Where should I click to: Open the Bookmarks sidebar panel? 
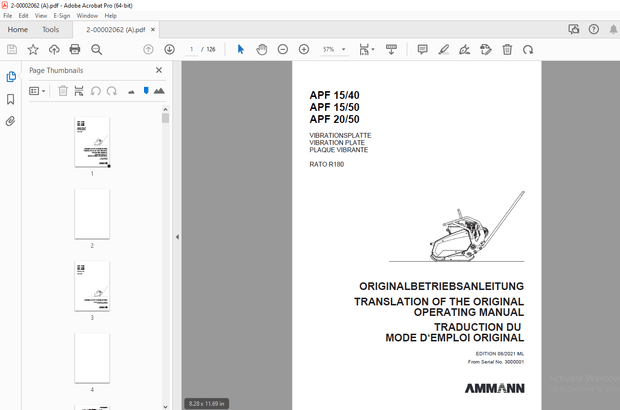(x=11, y=99)
